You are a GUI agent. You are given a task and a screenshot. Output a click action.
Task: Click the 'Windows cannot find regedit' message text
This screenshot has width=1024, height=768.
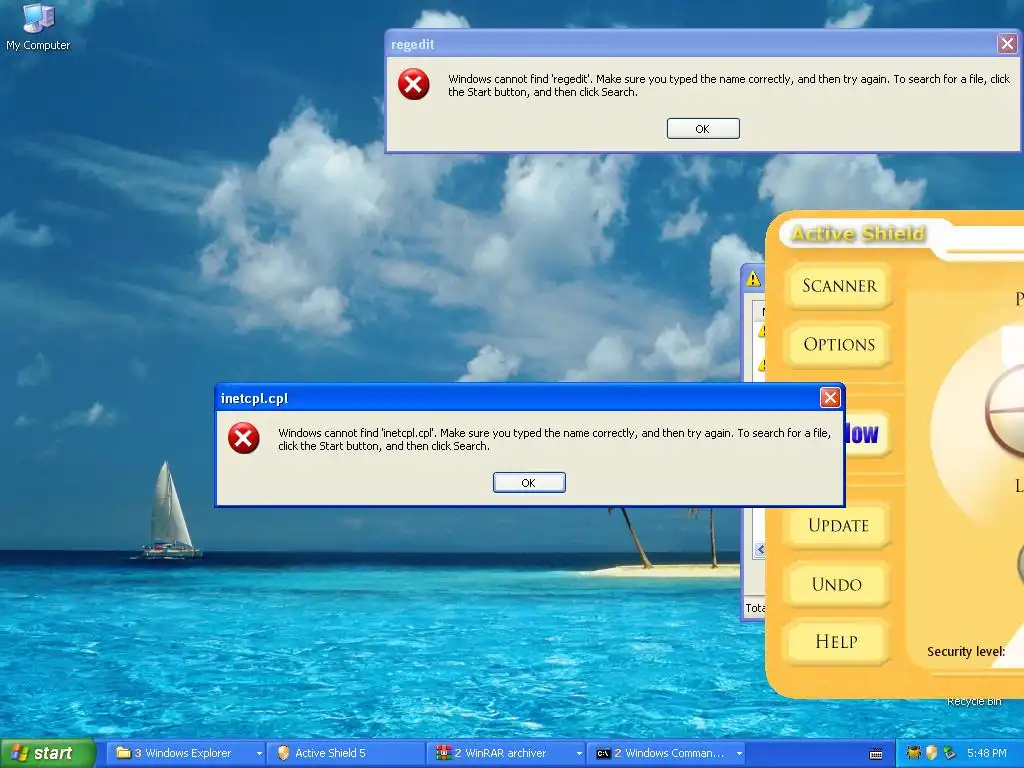tap(729, 86)
